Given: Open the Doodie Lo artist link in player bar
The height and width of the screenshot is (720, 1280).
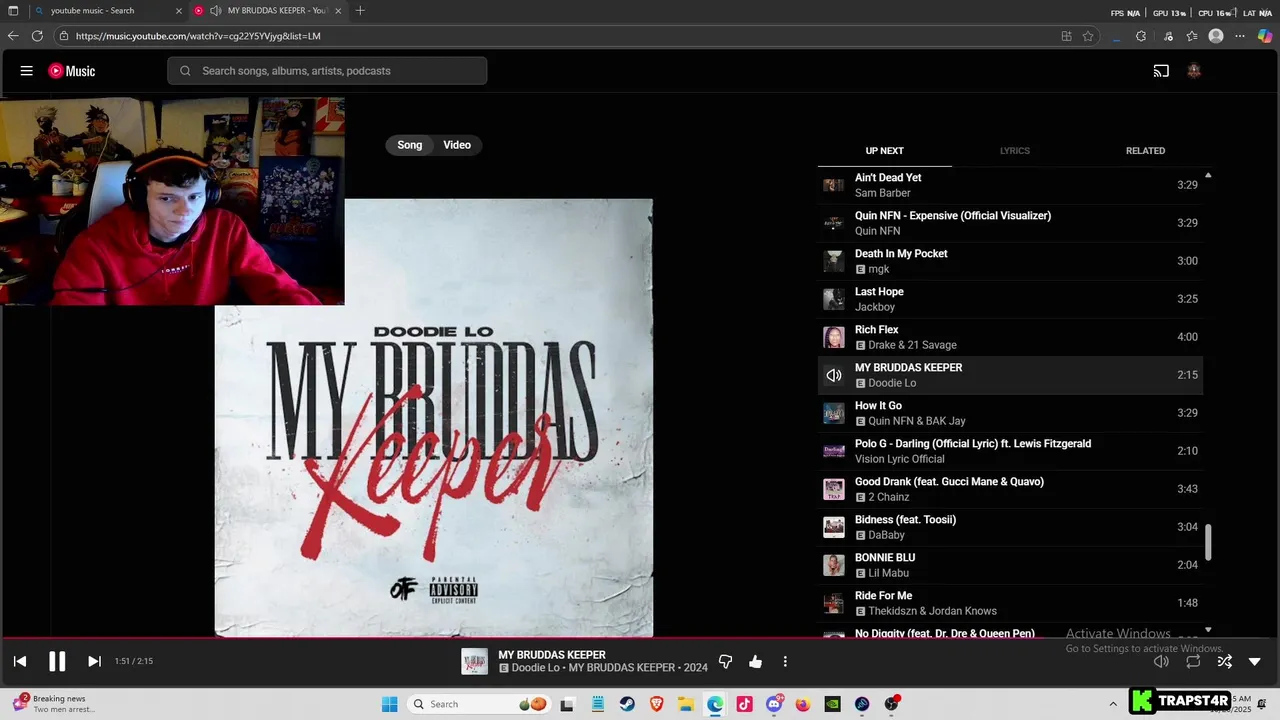Looking at the screenshot, I should [x=537, y=668].
